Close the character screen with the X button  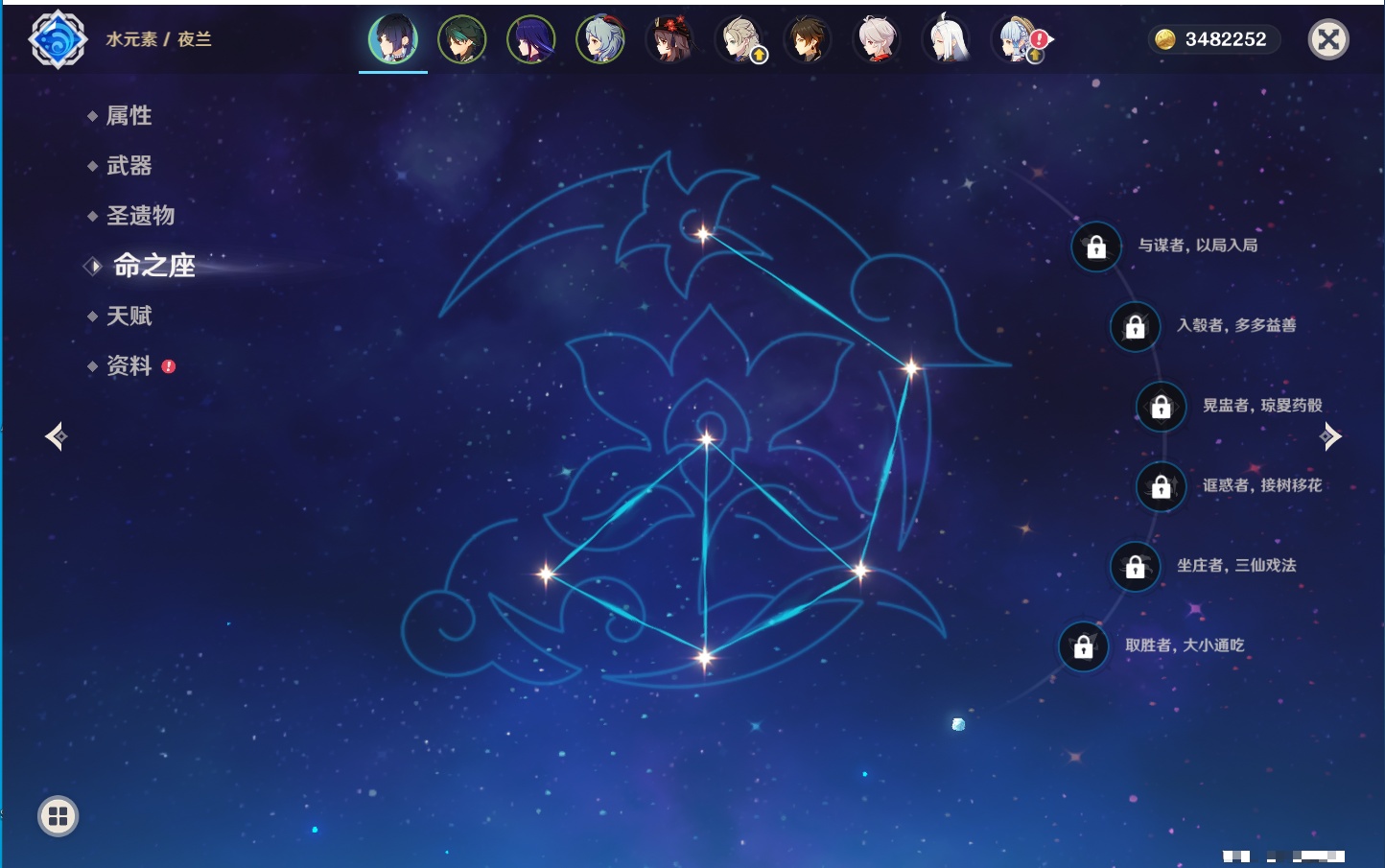(1328, 39)
